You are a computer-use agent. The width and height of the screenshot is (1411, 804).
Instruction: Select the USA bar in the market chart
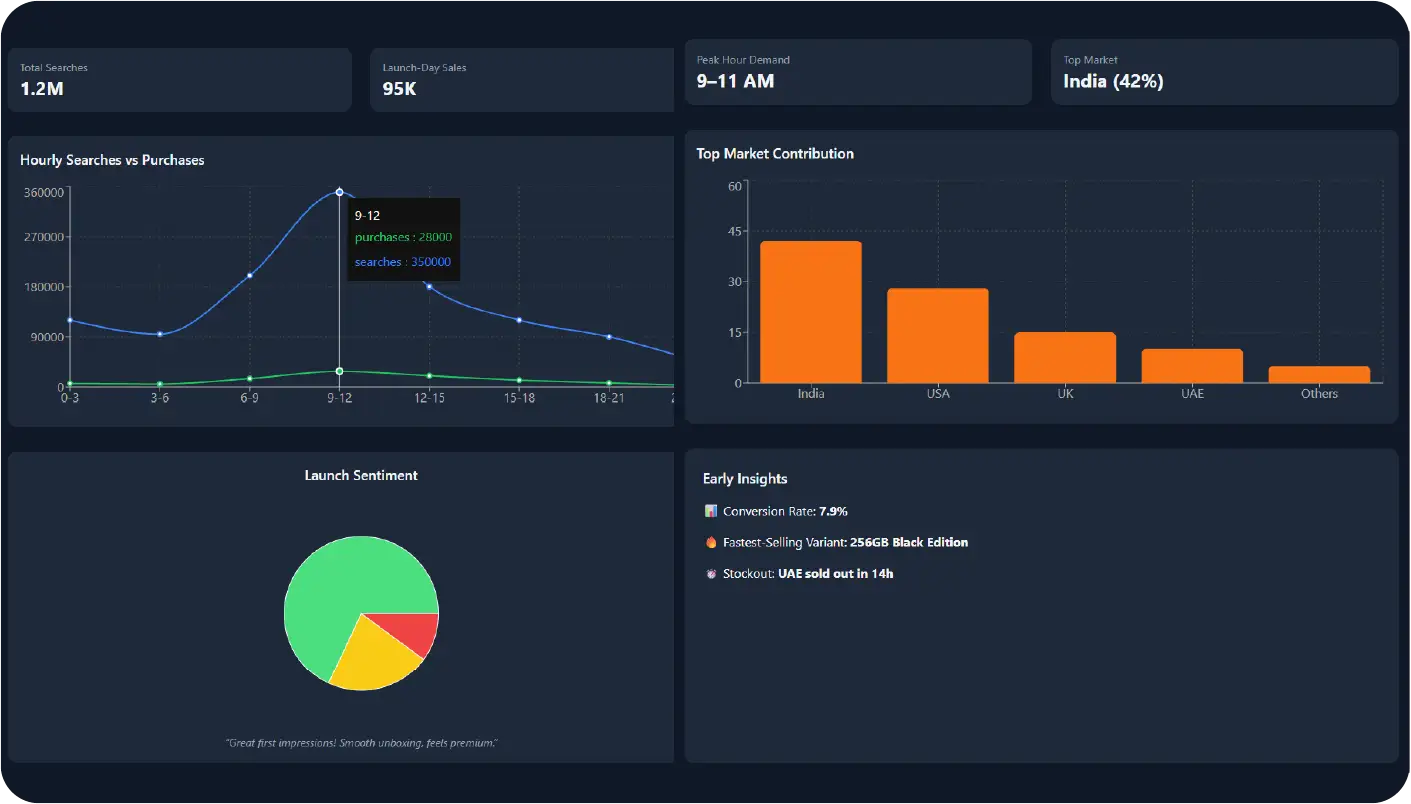pos(937,335)
